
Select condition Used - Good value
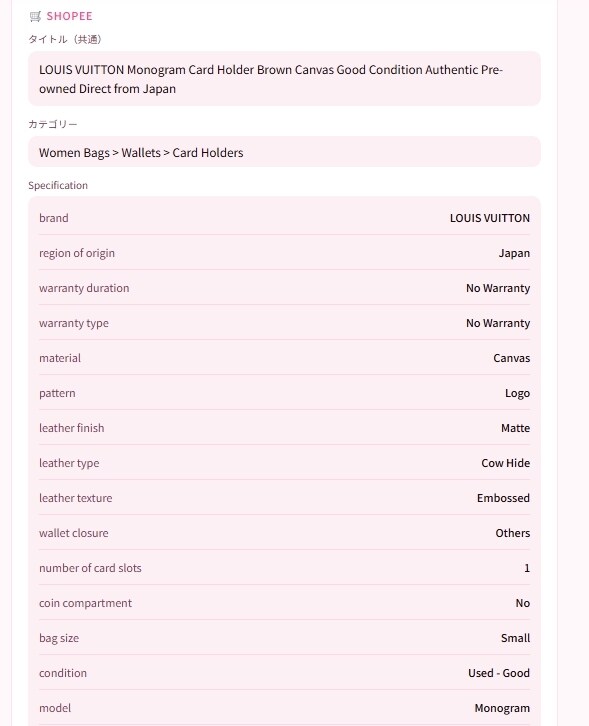499,673
